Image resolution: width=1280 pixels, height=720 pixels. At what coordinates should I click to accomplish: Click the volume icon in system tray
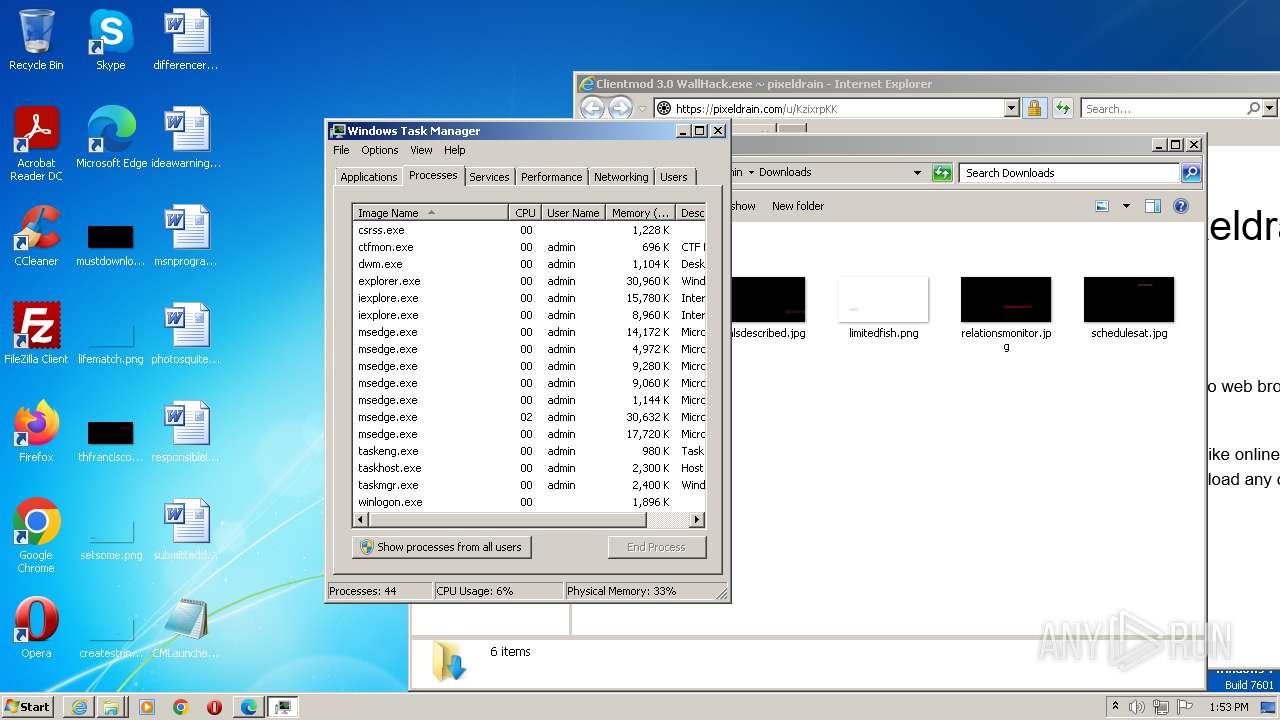click(x=1137, y=707)
